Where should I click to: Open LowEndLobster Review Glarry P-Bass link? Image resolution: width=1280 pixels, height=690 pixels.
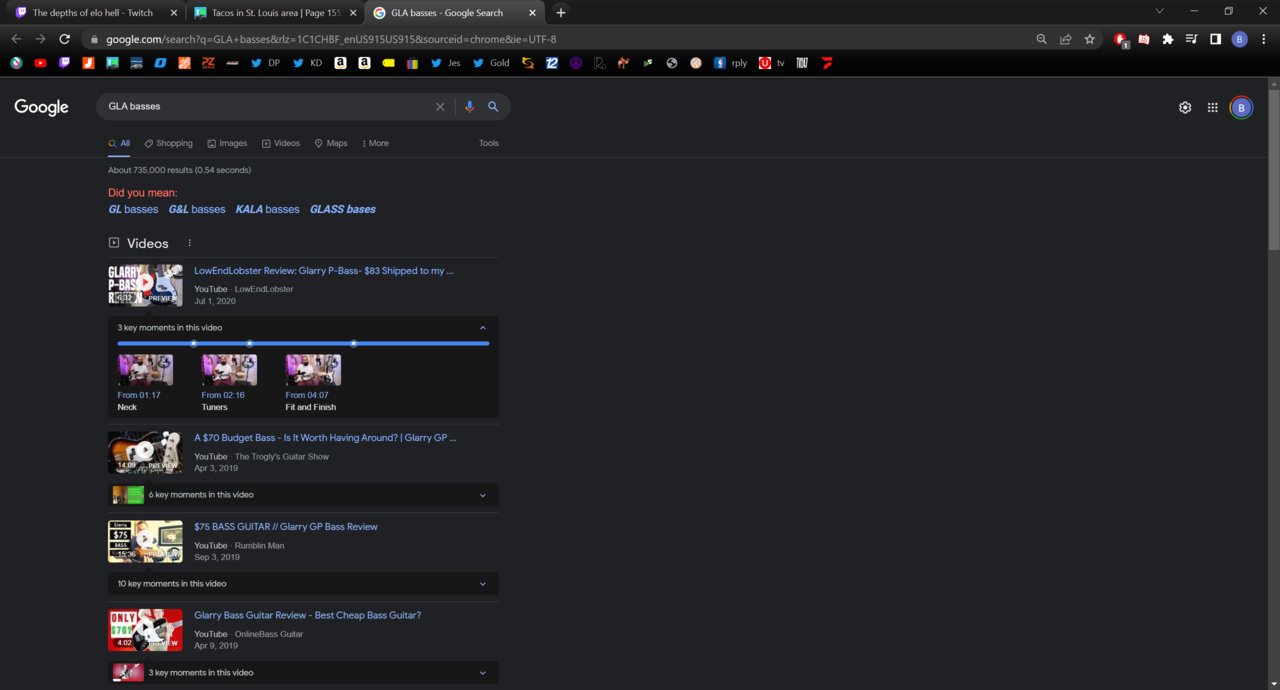pos(324,271)
